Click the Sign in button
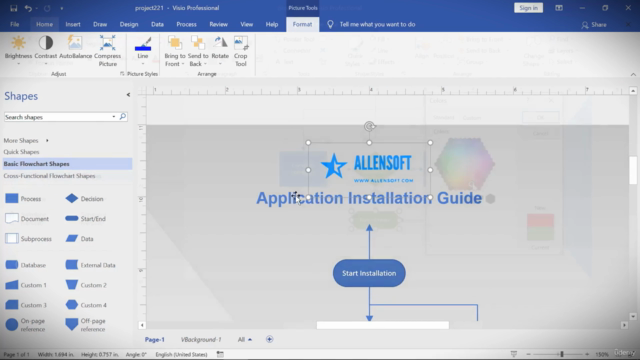640x360 pixels. (529, 8)
